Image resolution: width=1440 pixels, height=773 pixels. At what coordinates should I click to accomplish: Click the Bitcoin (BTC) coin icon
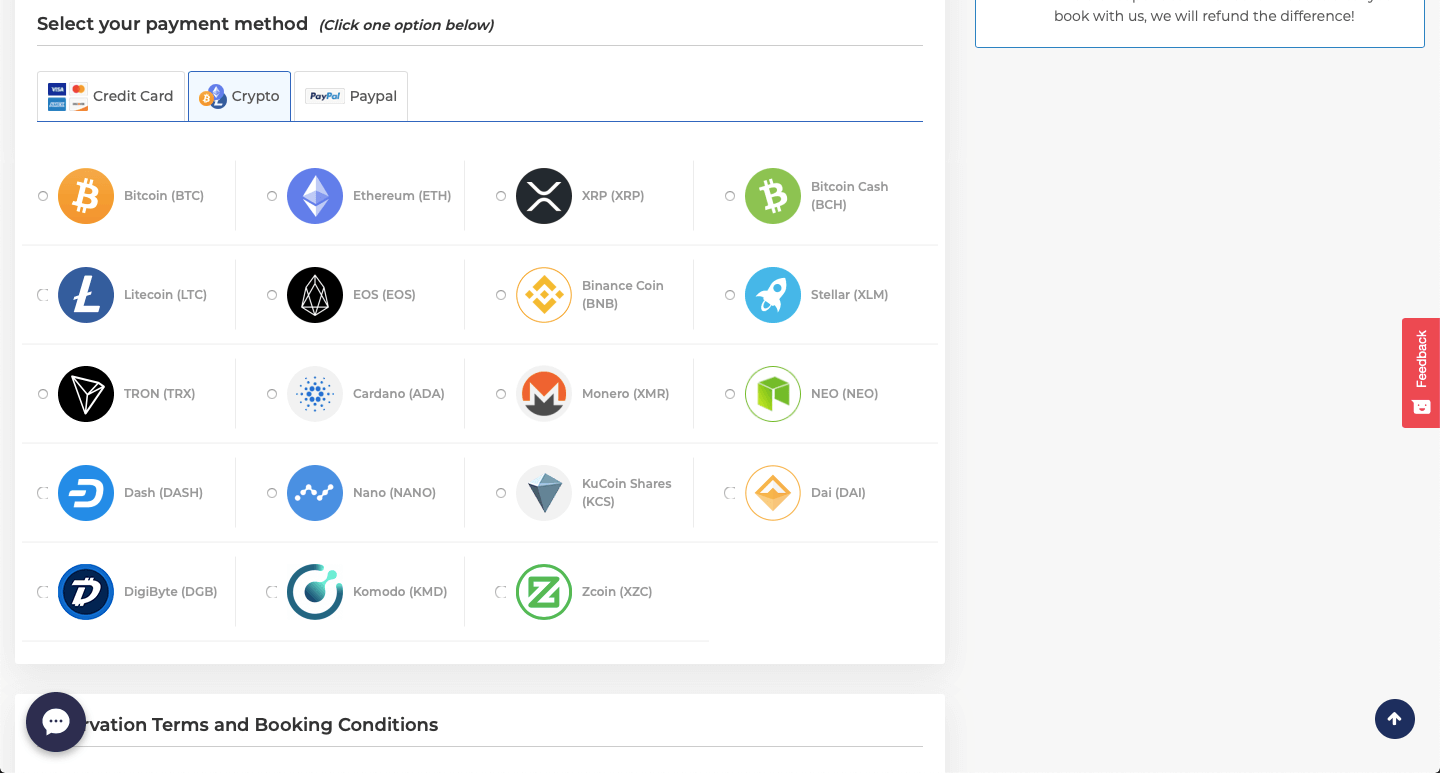coord(86,196)
